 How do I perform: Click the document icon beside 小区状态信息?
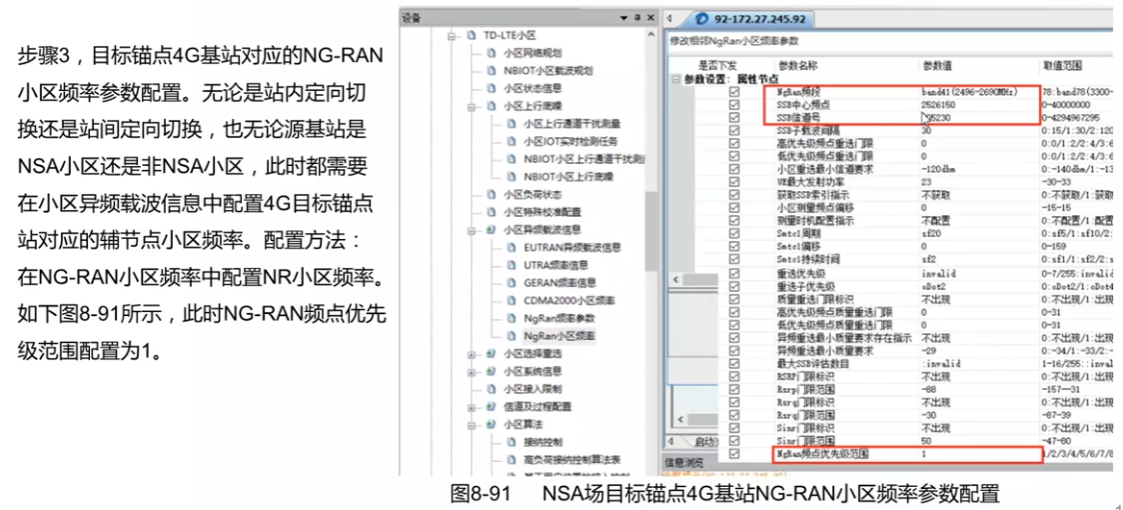coord(491,88)
